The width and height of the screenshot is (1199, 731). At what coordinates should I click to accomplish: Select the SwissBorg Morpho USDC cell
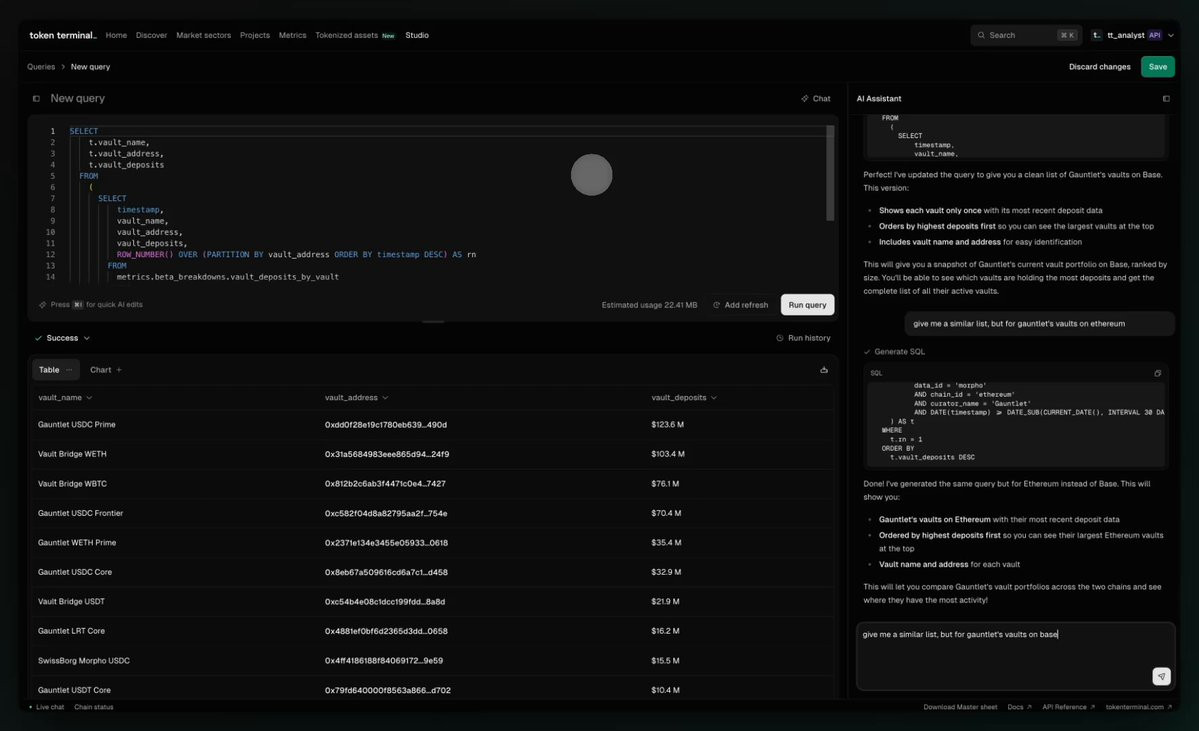pos(83,661)
